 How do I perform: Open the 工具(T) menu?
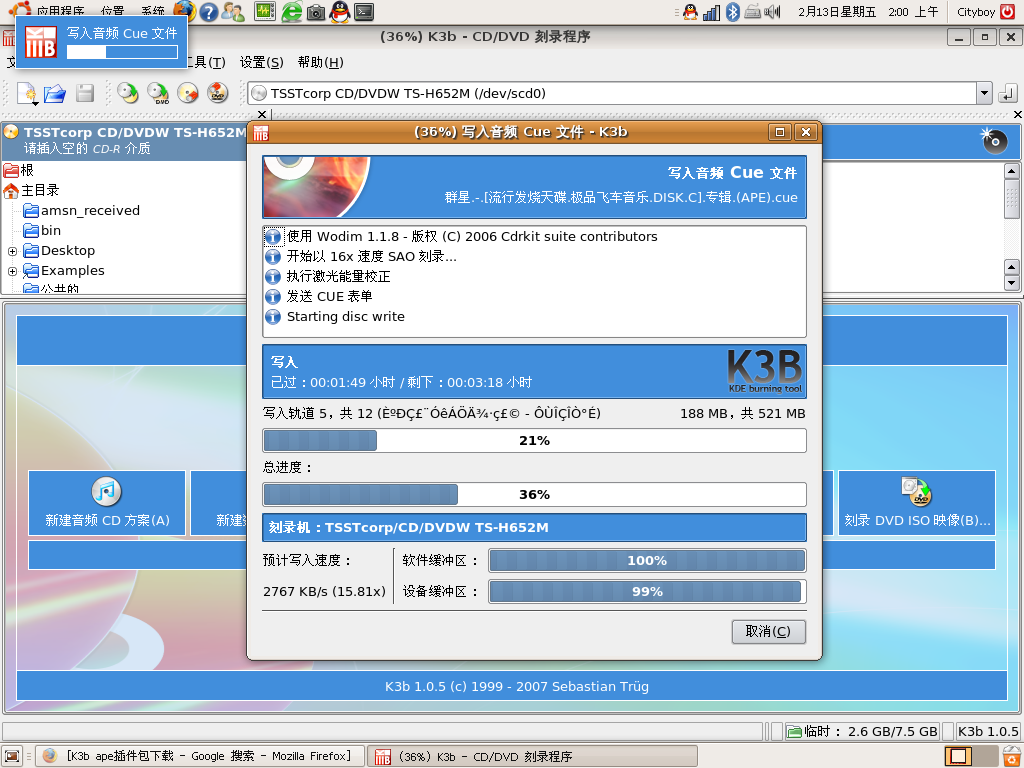click(206, 62)
